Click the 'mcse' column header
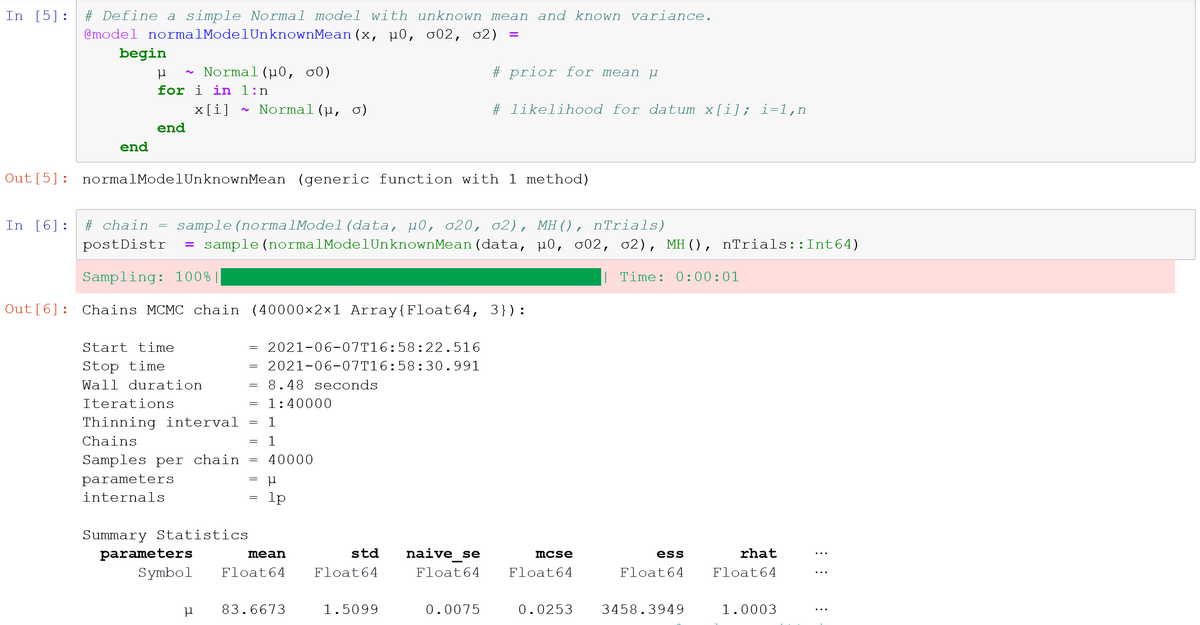1200x625 pixels. [554, 554]
